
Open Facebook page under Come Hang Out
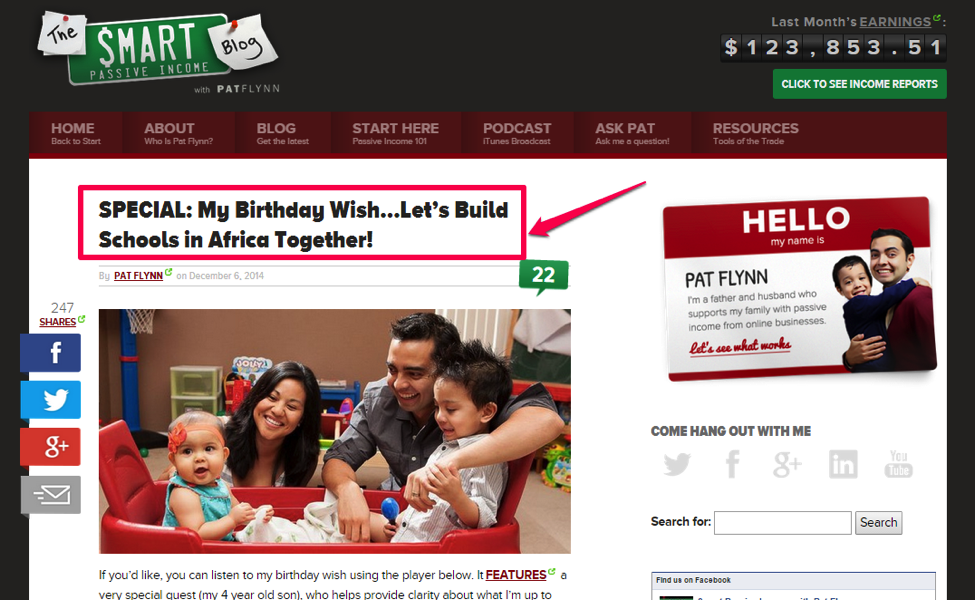point(732,464)
